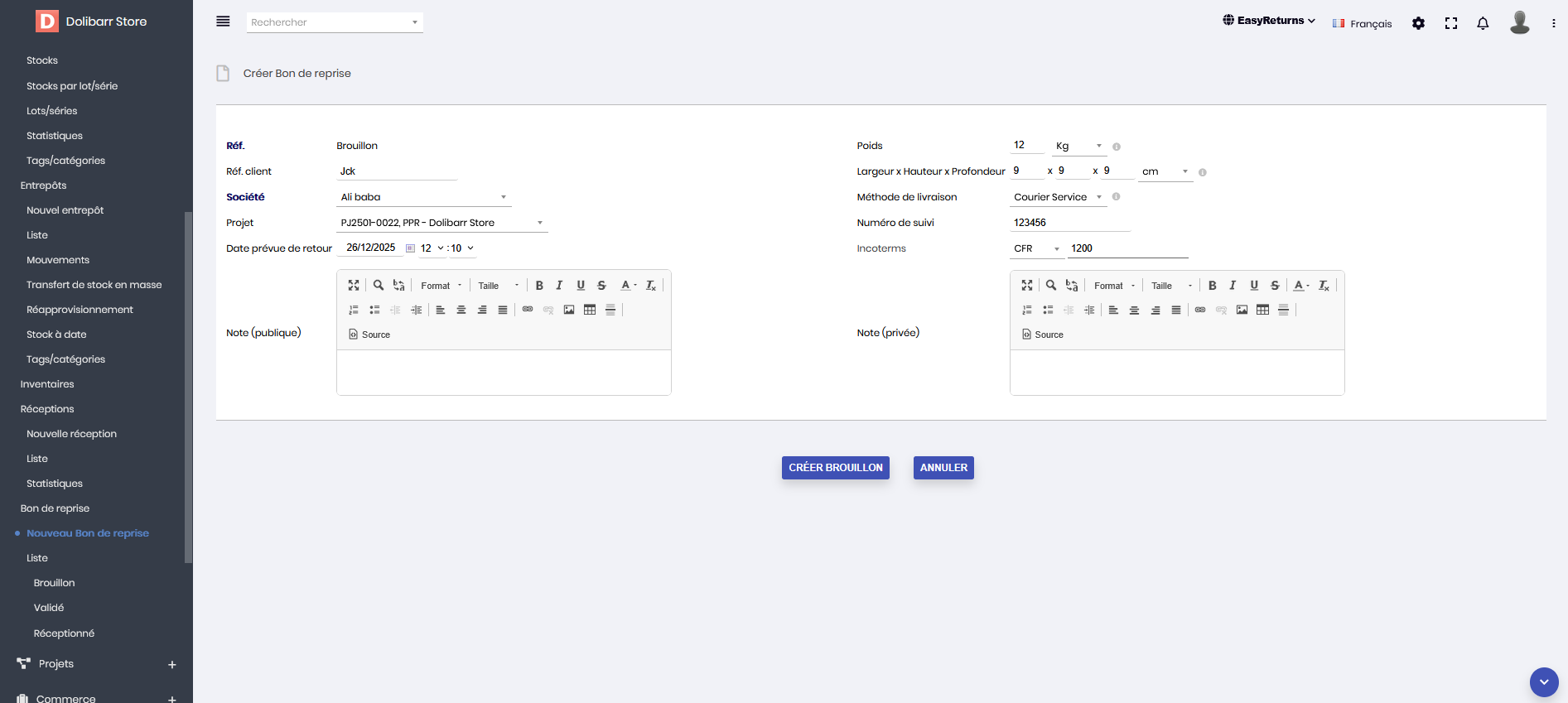Go to Nouvelle réception in sidebar
The image size is (1568, 703).
coord(71,434)
